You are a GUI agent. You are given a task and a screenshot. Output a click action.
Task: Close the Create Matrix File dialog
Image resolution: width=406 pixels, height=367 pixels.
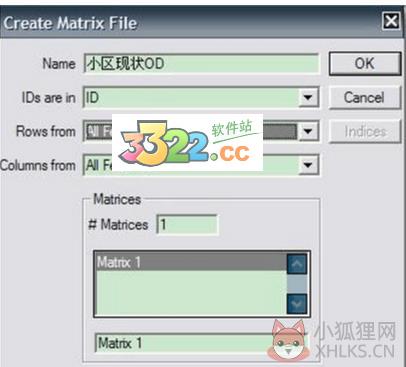391,22
